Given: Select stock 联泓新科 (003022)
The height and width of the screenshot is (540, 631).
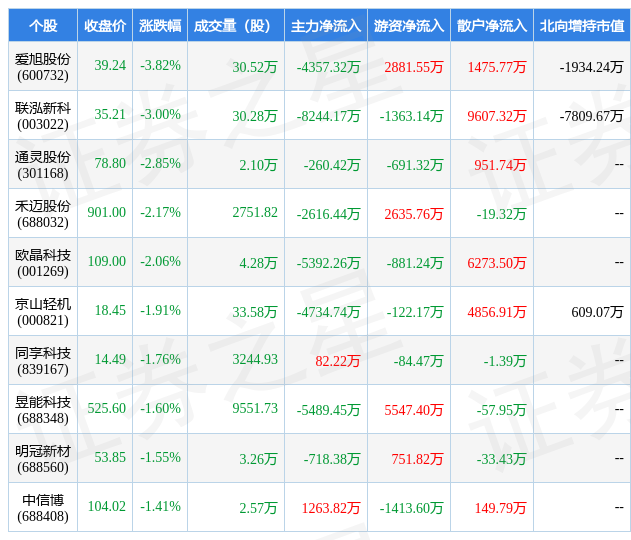Looking at the screenshot, I should click(x=43, y=116).
